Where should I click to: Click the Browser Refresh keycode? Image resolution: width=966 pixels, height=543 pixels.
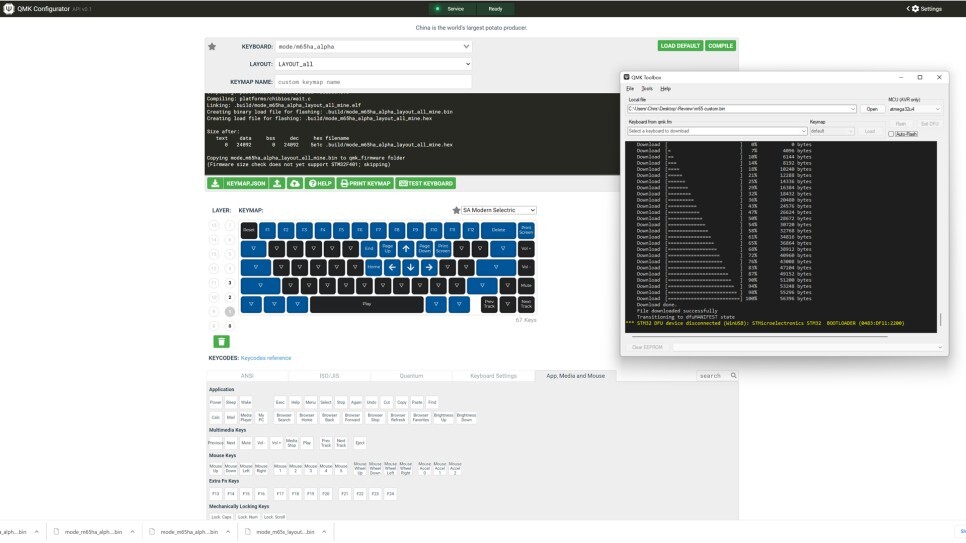[397, 417]
